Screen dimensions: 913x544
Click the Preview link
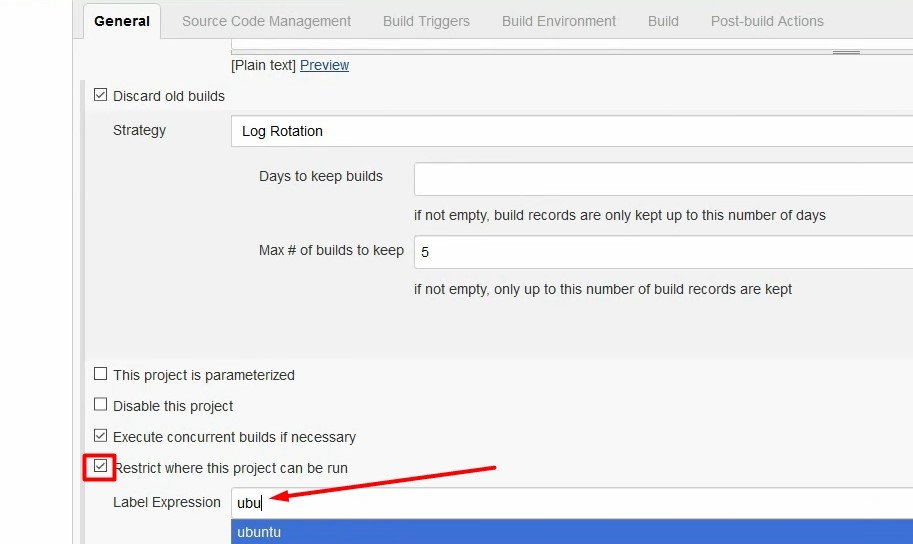tap(324, 65)
